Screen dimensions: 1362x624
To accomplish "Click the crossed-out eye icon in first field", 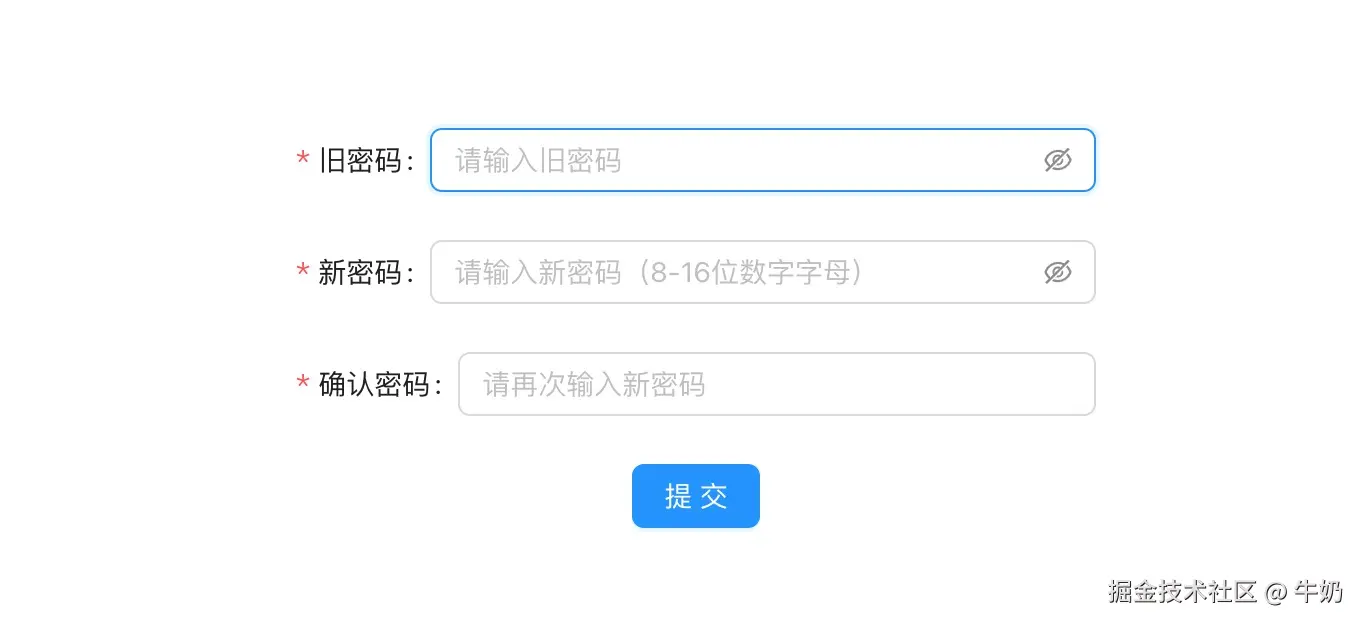I will coord(1057,160).
